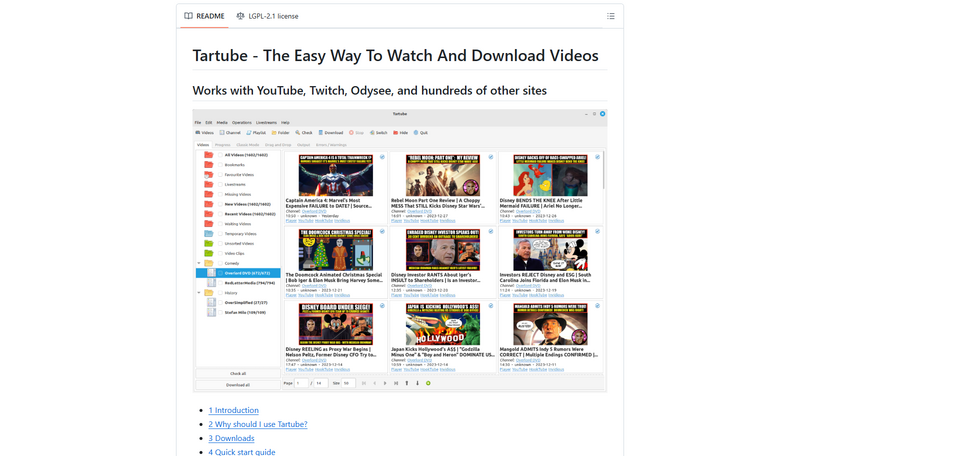The image size is (960, 456).
Task: Switch to the Progress tab
Action: pos(223,145)
